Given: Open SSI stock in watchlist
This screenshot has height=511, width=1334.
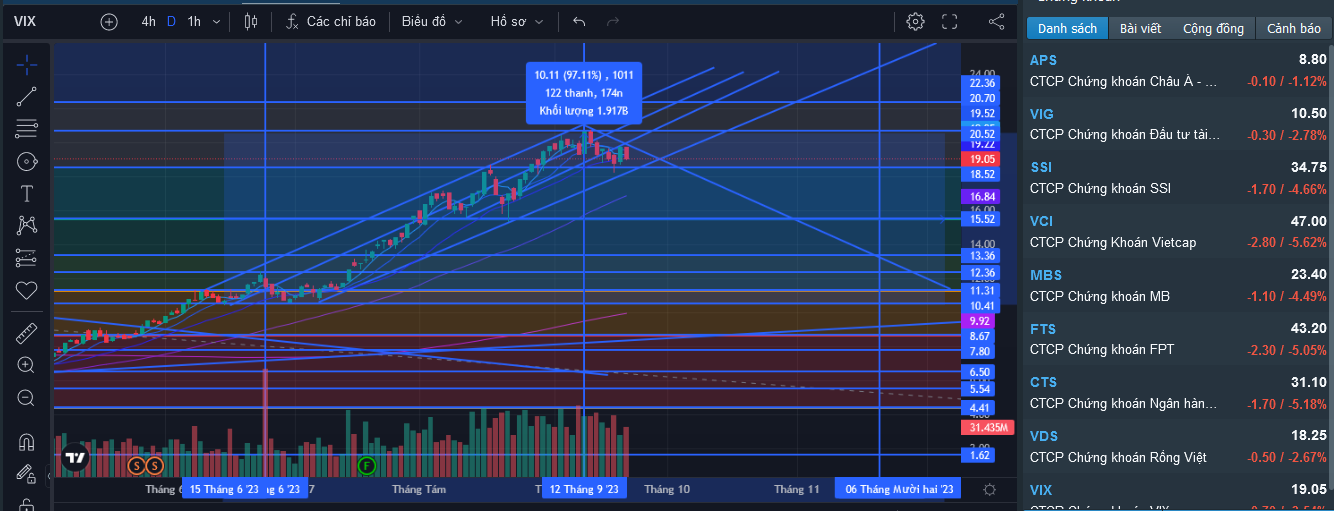Looking at the screenshot, I should (x=1178, y=177).
